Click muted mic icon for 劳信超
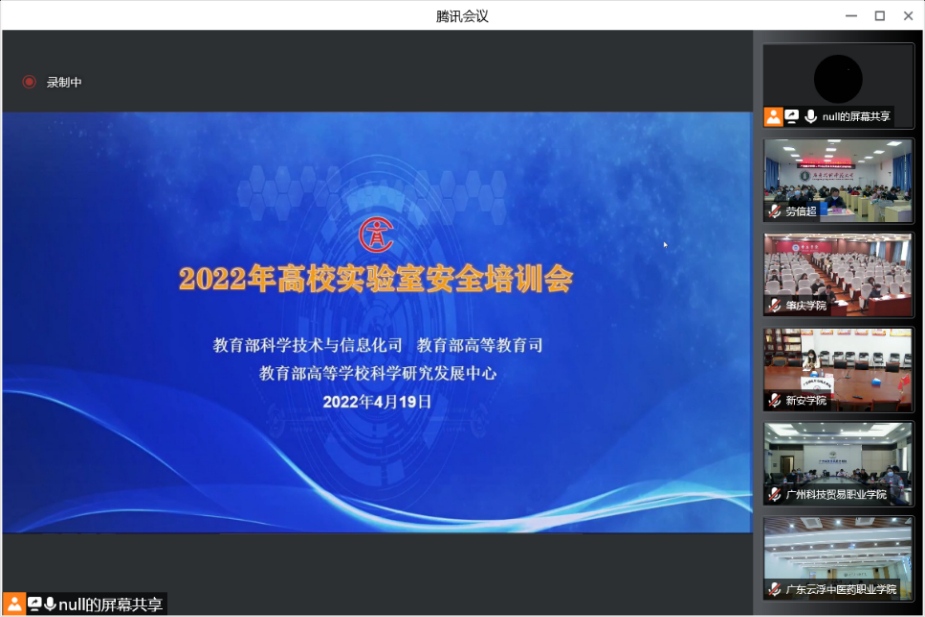This screenshot has height=617, width=925. coord(774,211)
